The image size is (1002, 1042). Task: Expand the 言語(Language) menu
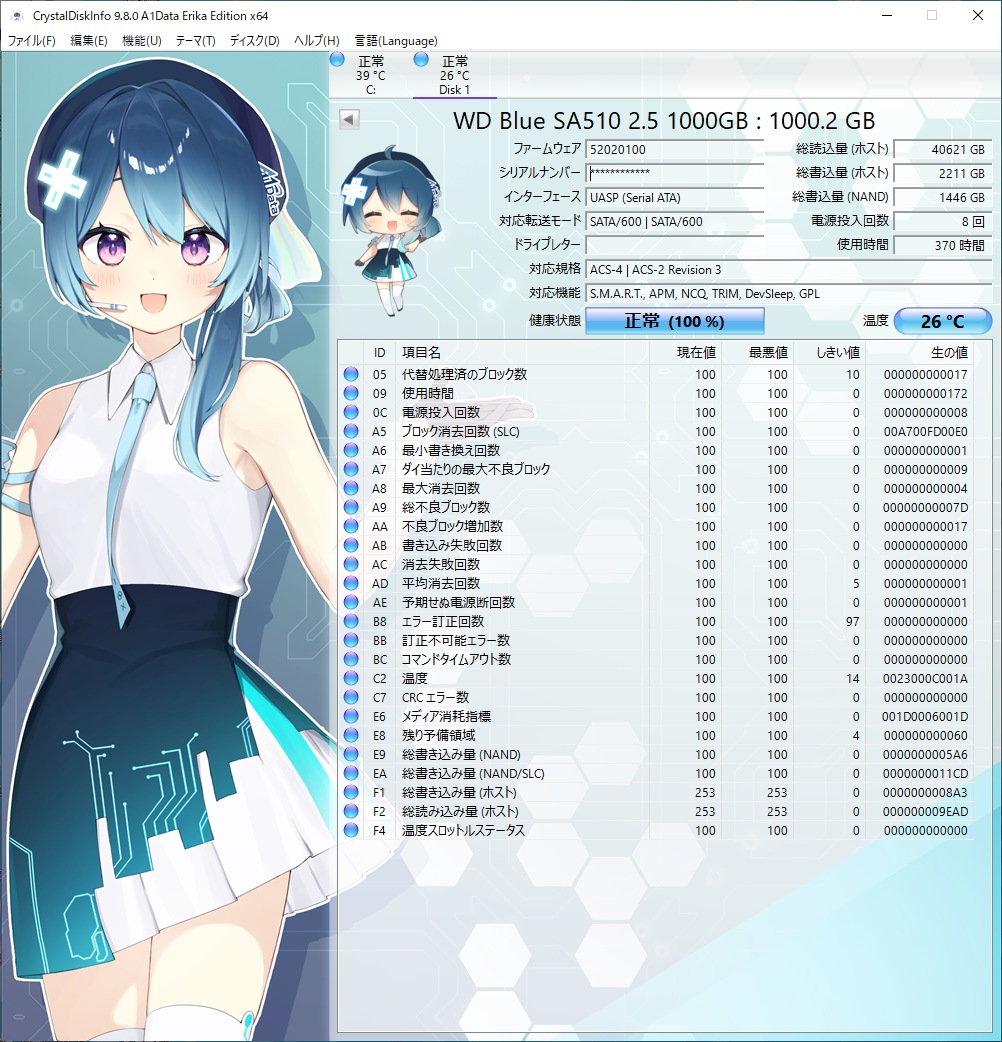coord(396,41)
